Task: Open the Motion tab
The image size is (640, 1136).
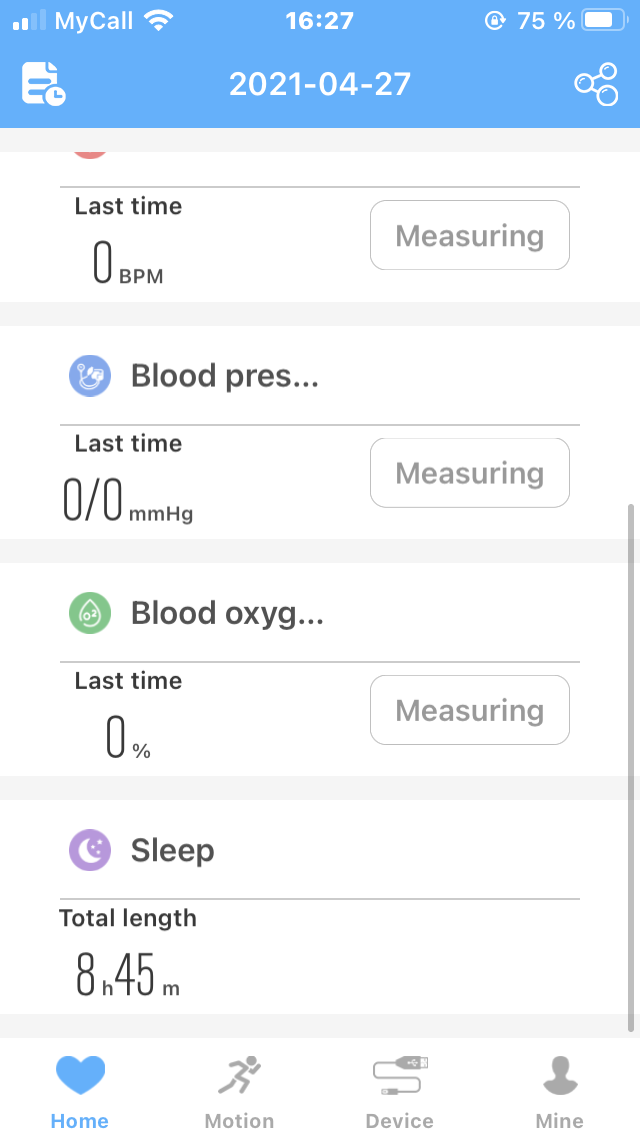Action: 239,1091
